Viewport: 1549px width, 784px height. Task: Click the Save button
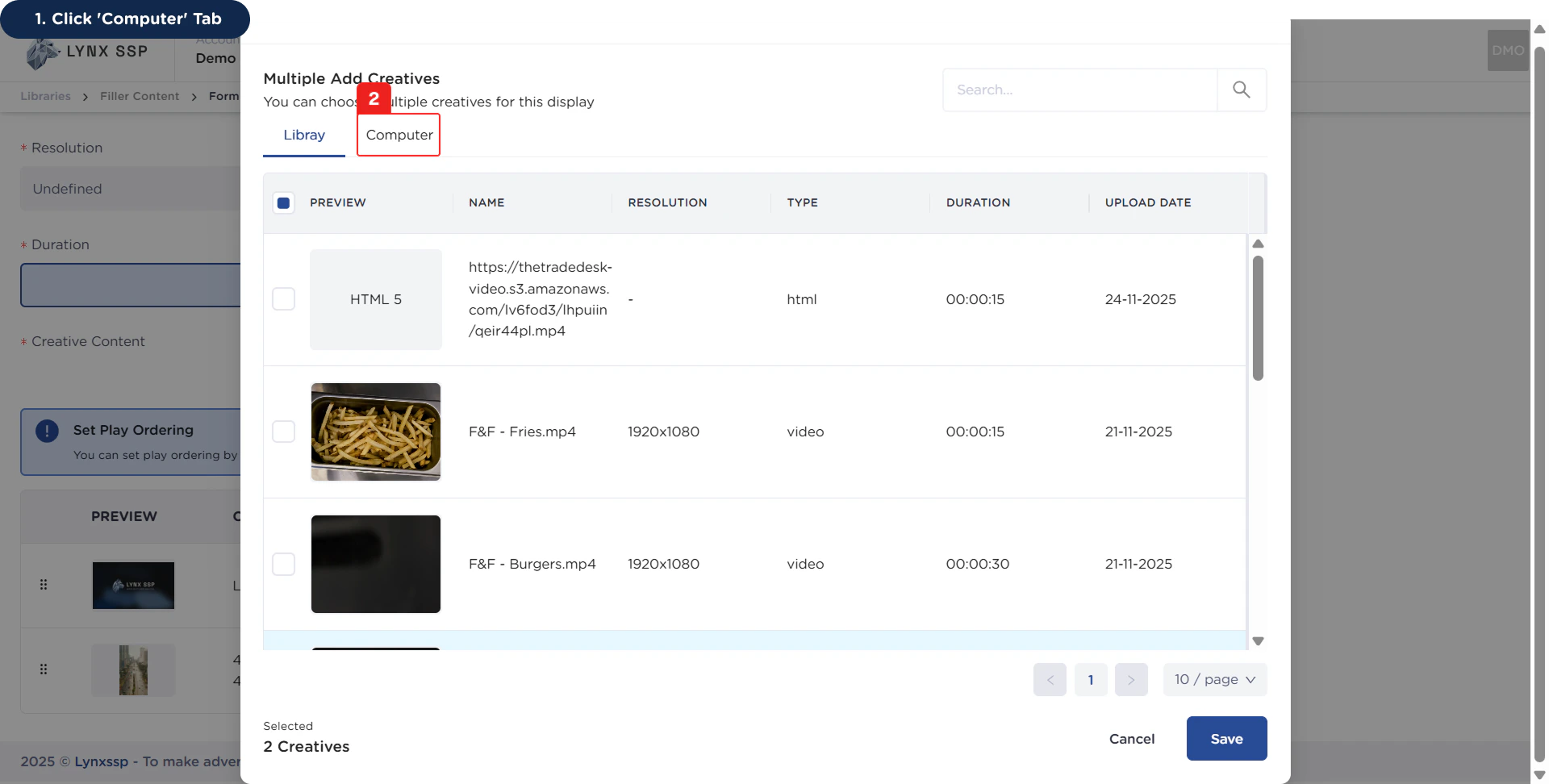[x=1225, y=738]
